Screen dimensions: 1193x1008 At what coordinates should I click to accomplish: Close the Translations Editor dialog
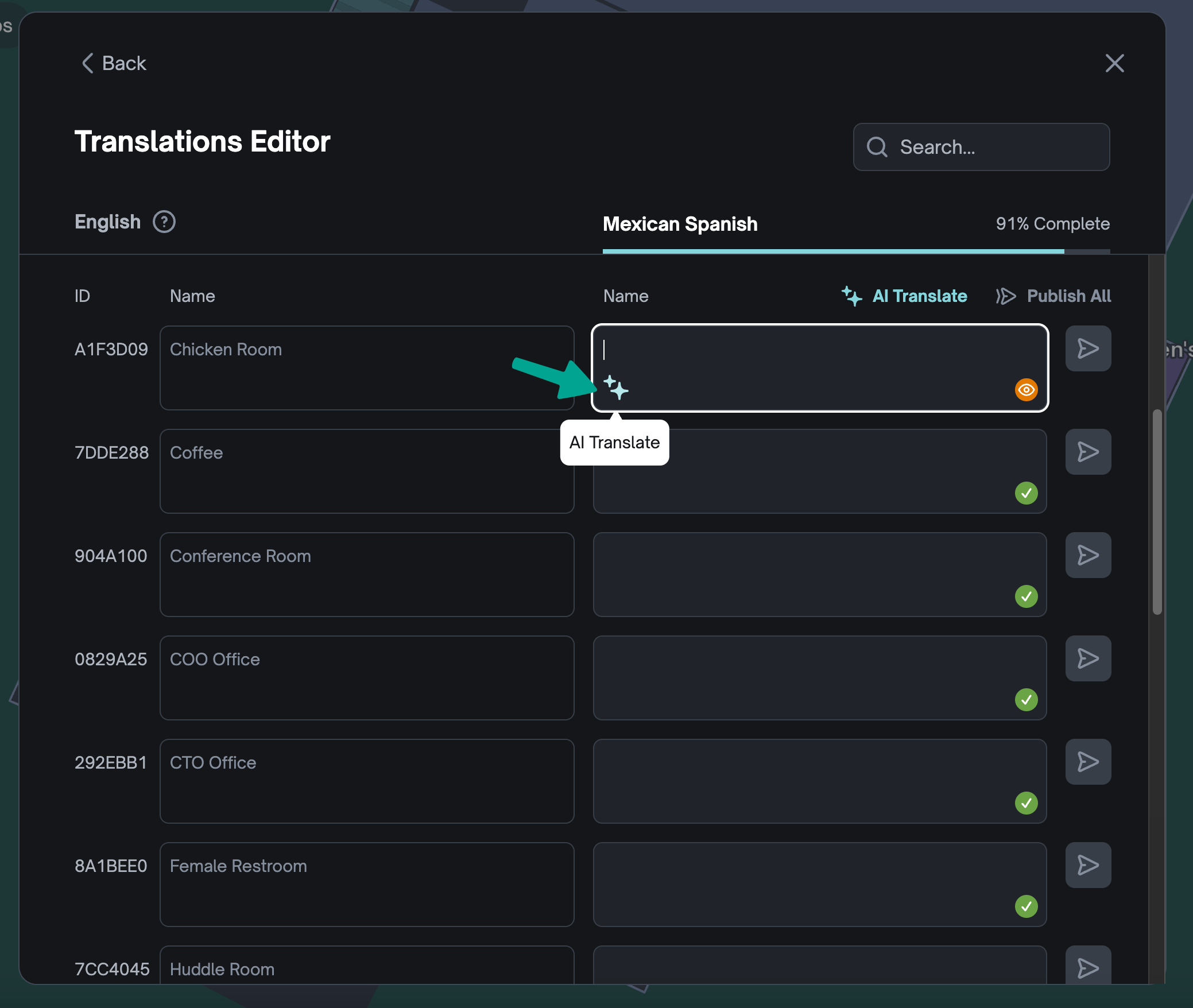point(1114,63)
